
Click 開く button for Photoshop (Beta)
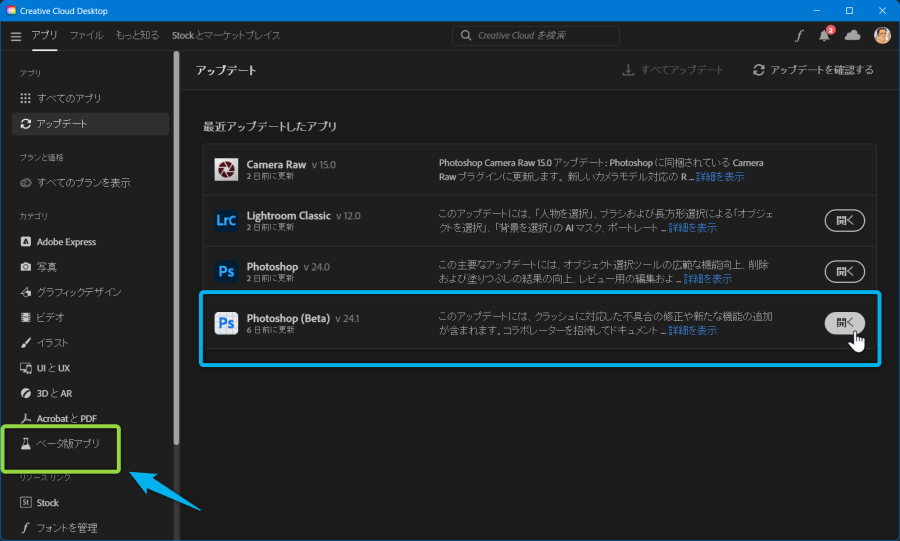844,323
